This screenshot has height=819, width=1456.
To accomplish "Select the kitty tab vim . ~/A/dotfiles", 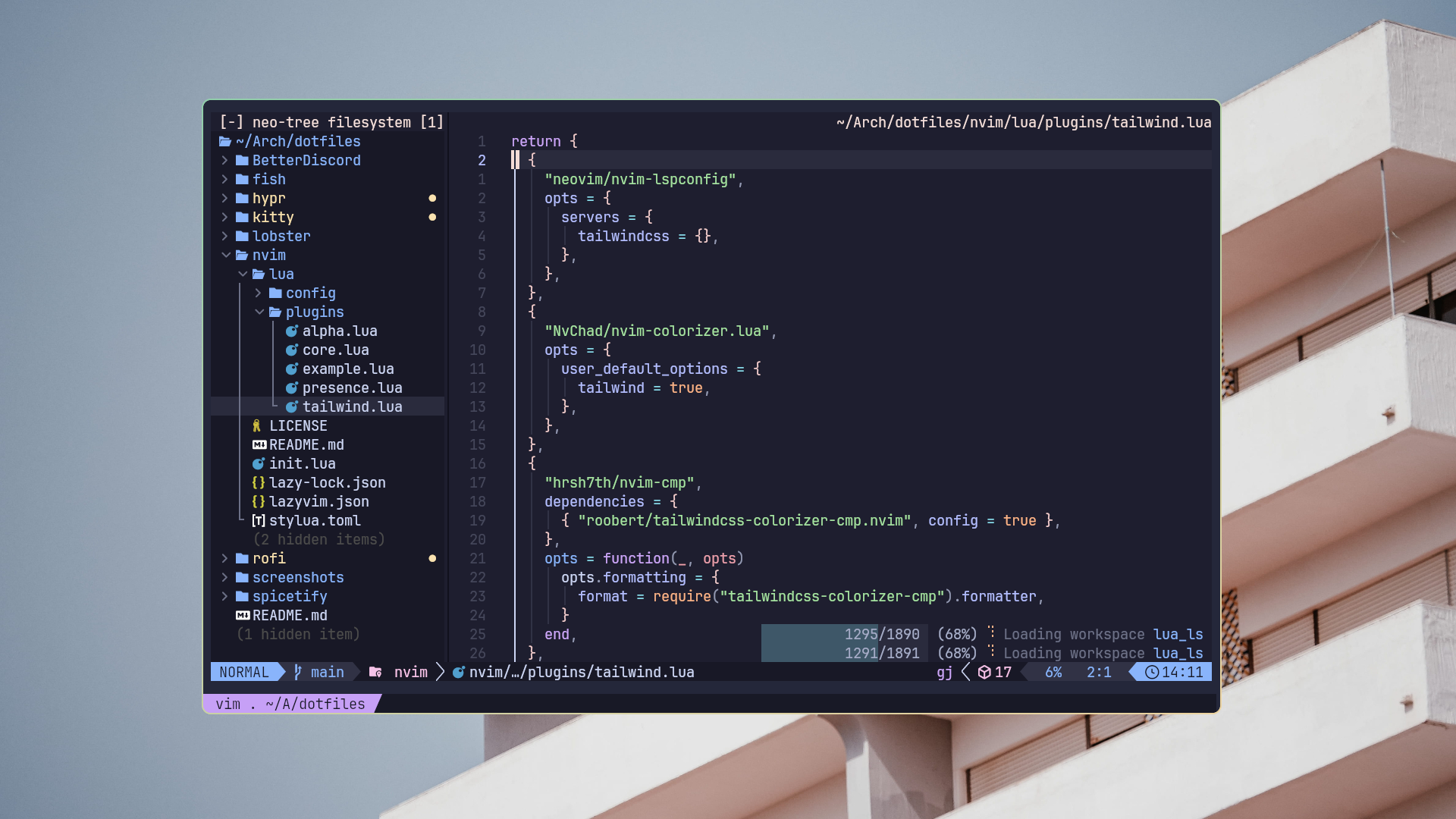I will [x=291, y=704].
